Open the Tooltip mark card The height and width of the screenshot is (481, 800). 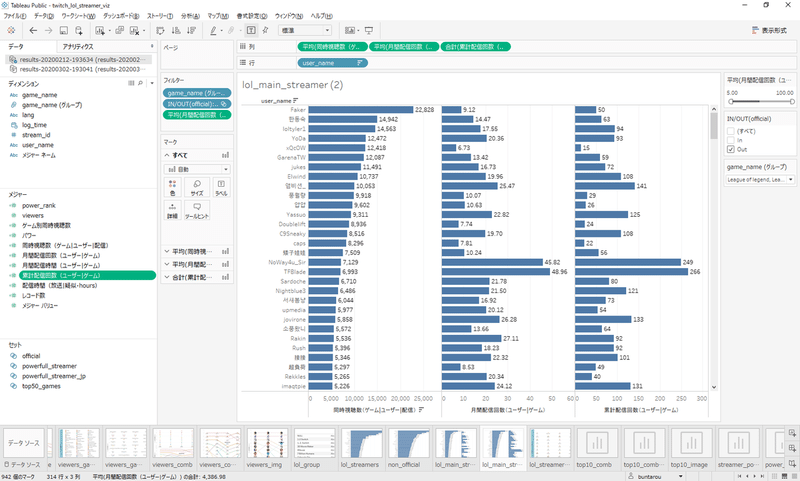click(x=197, y=210)
